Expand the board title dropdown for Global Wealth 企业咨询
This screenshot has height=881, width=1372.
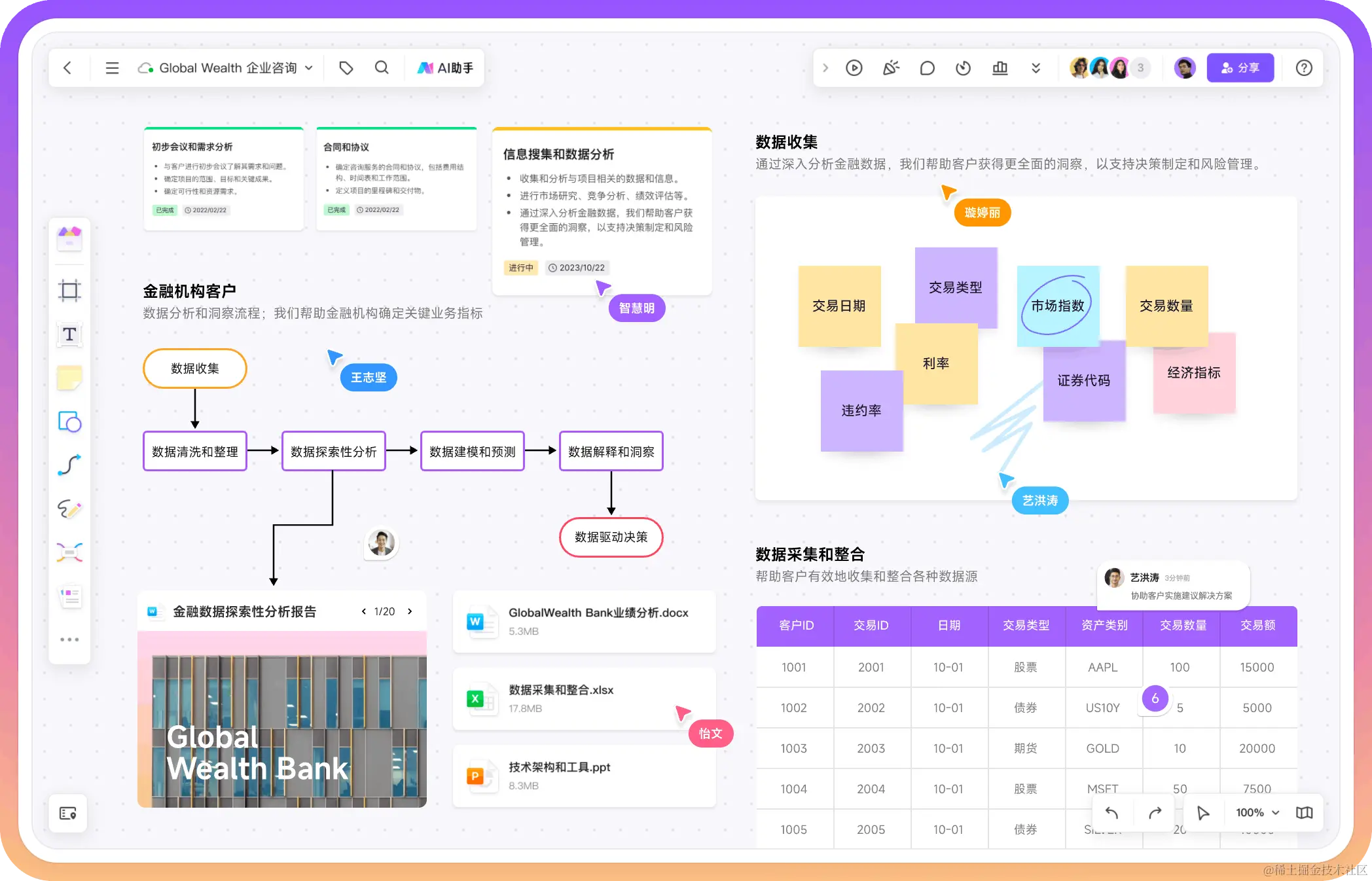(x=310, y=67)
